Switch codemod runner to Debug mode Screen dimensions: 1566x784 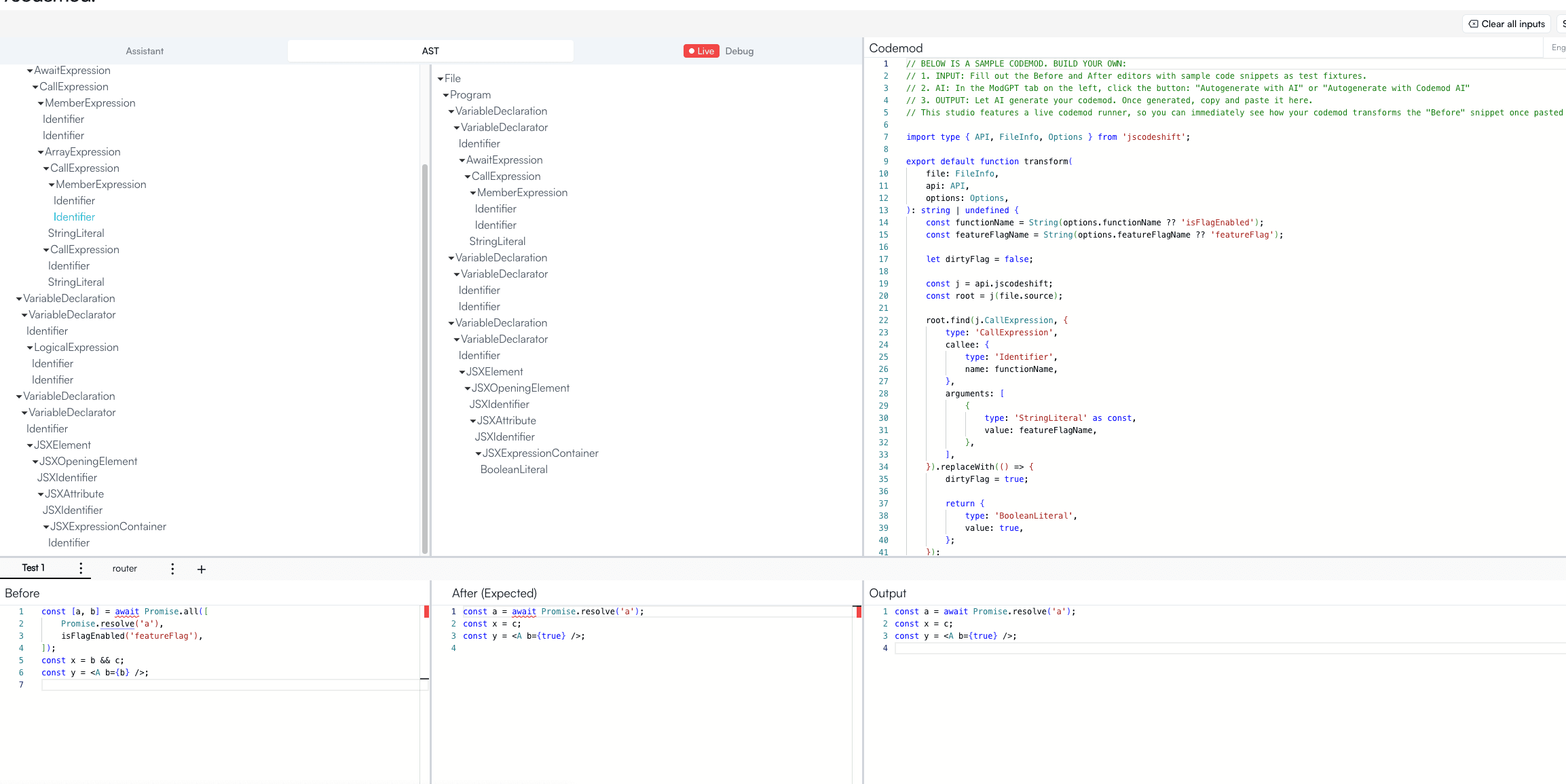739,51
